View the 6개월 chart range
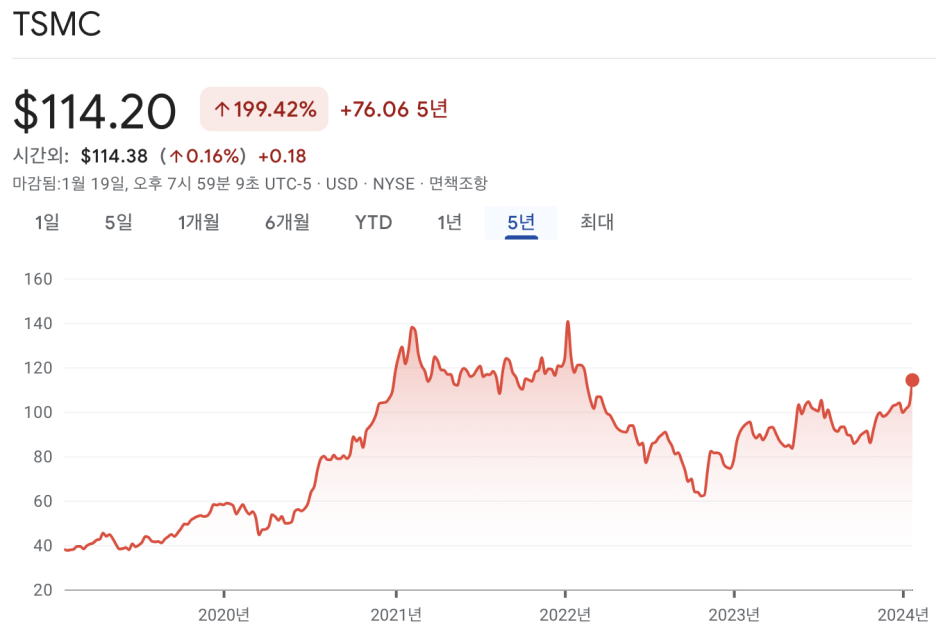936x629 pixels. pos(286,222)
